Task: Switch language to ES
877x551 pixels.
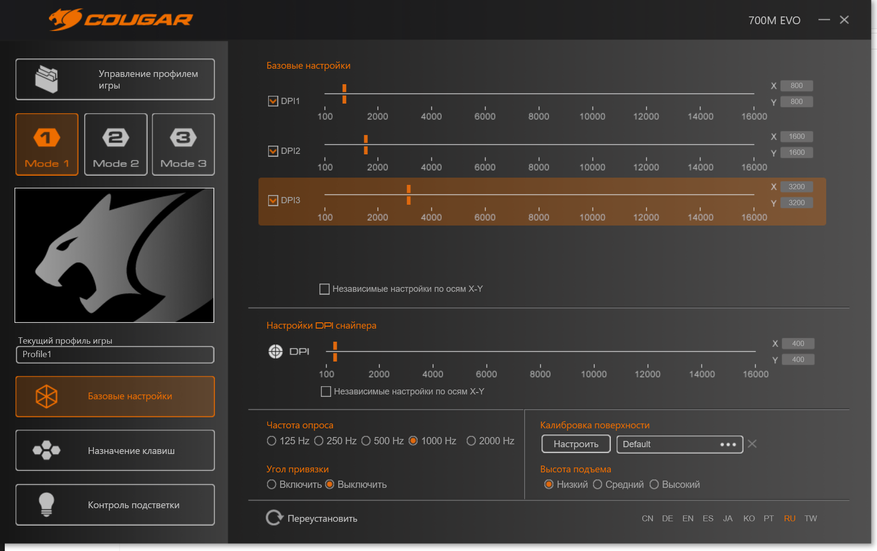Action: click(x=708, y=519)
